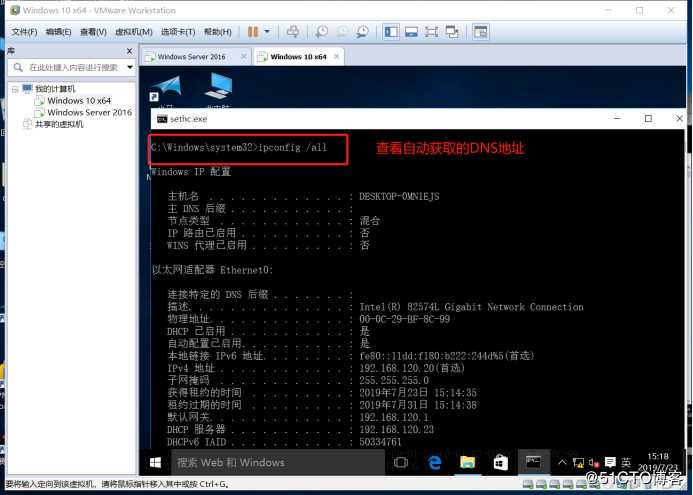
Task: Click the library search input field
Action: tap(73, 68)
